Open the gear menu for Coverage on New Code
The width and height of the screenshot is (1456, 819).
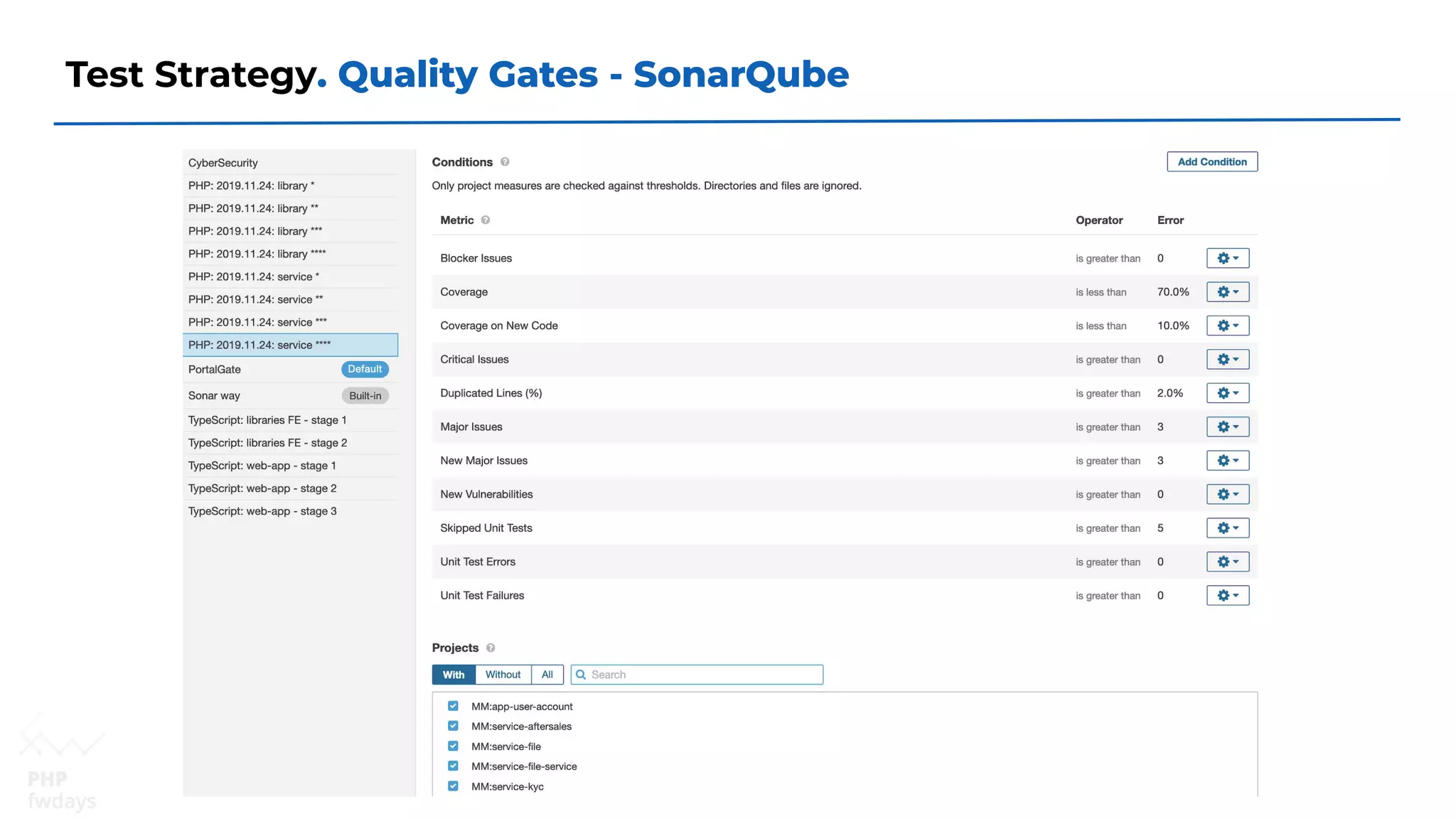coord(1228,326)
